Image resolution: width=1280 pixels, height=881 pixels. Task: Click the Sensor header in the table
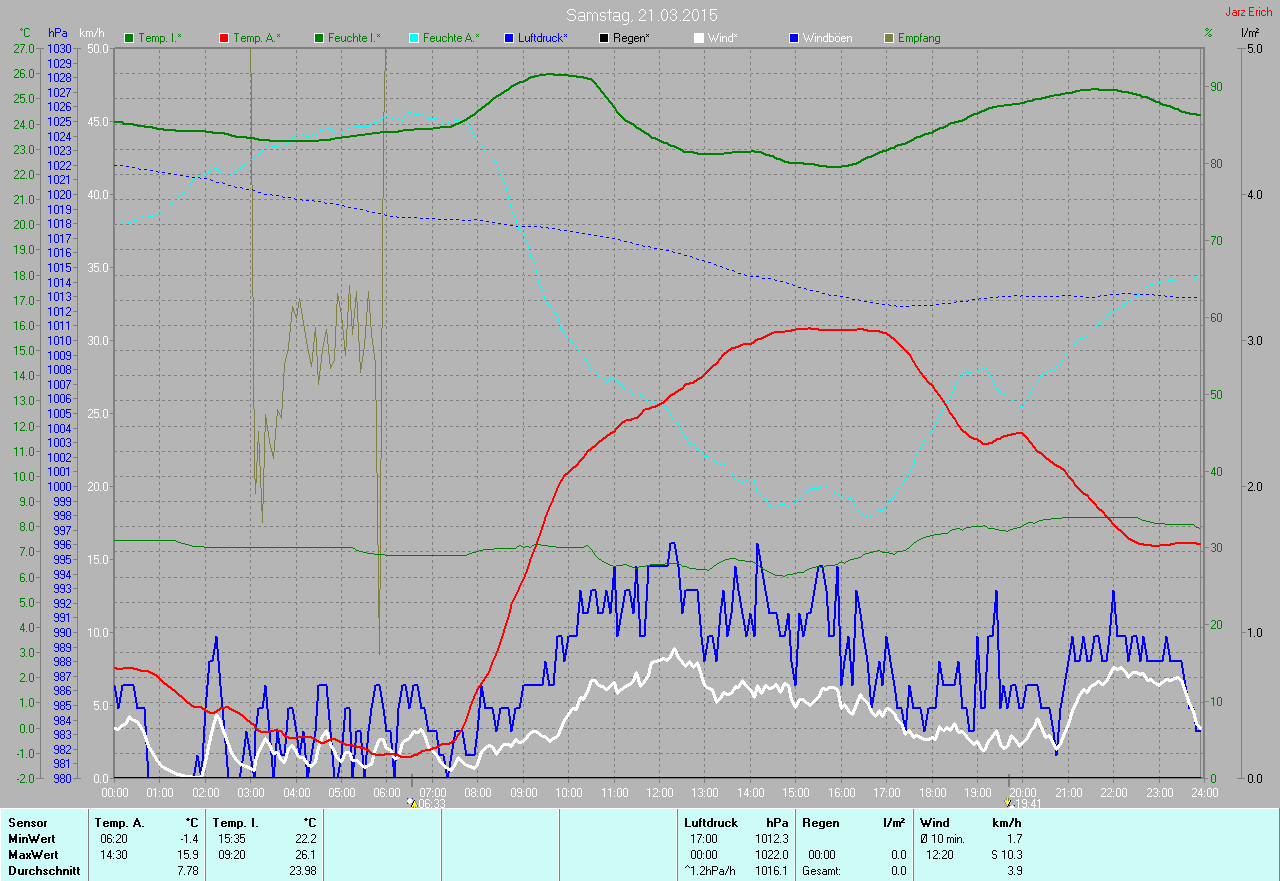click(27, 823)
